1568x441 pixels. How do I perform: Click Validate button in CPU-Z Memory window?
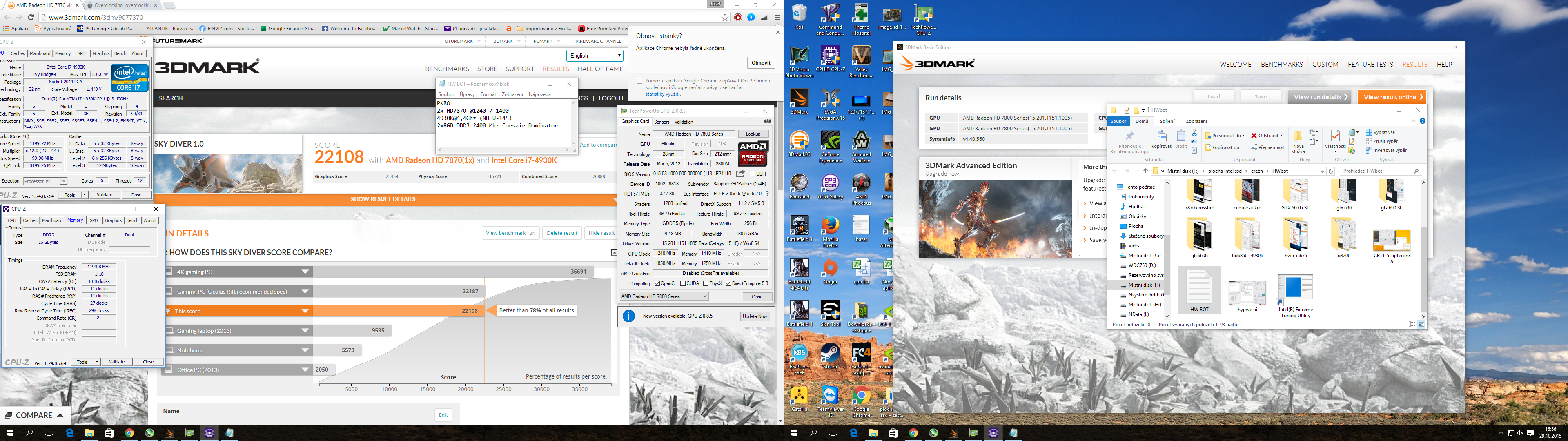point(116,362)
